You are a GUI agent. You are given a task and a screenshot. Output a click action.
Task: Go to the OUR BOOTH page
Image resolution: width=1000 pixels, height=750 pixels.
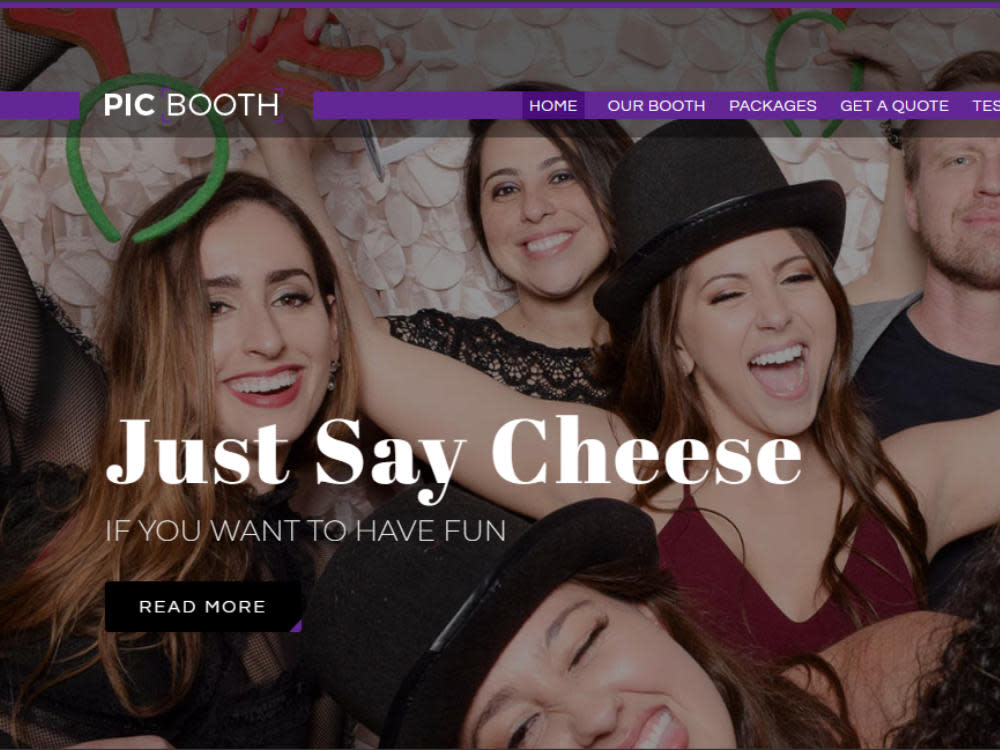(656, 106)
